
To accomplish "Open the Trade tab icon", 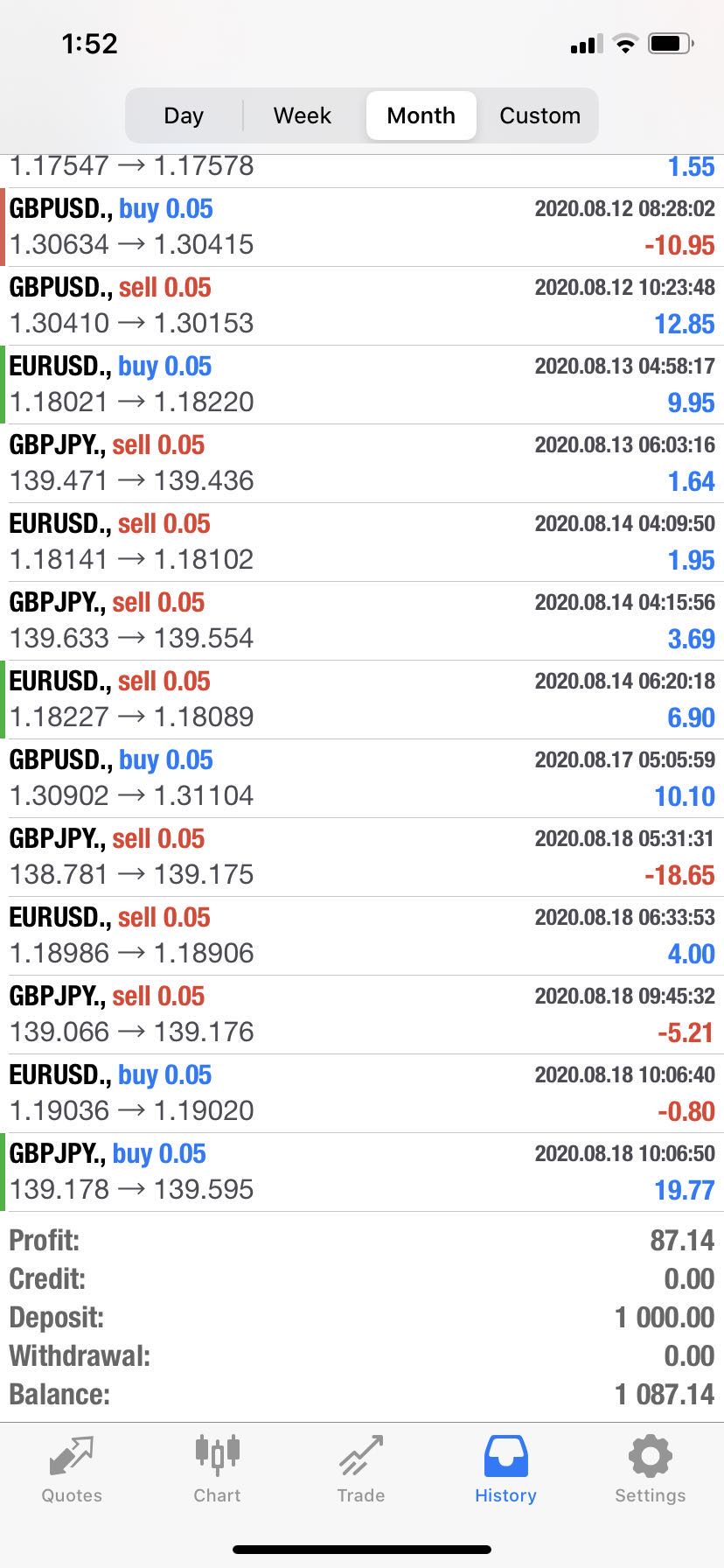I will 361,1456.
